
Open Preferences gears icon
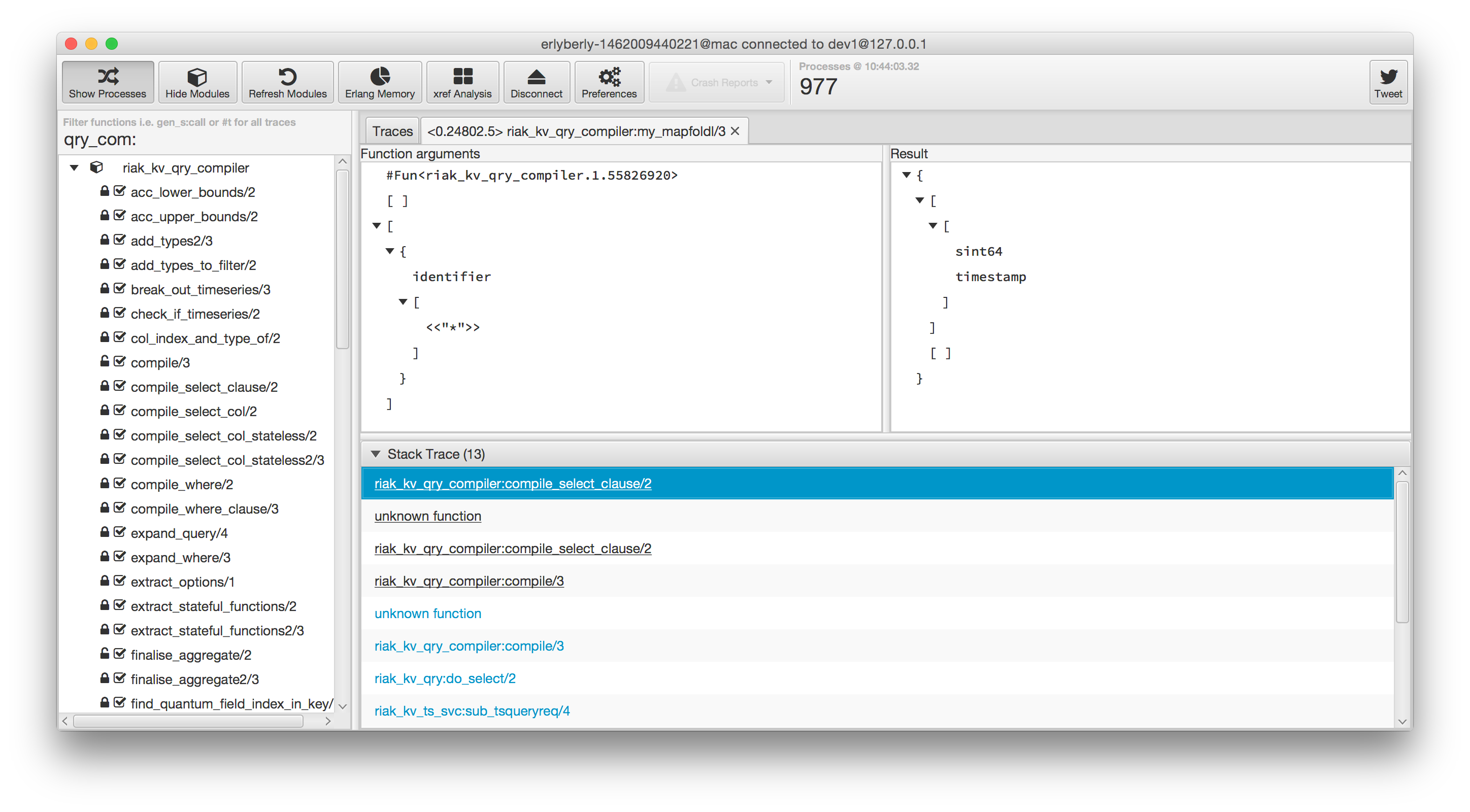(609, 77)
